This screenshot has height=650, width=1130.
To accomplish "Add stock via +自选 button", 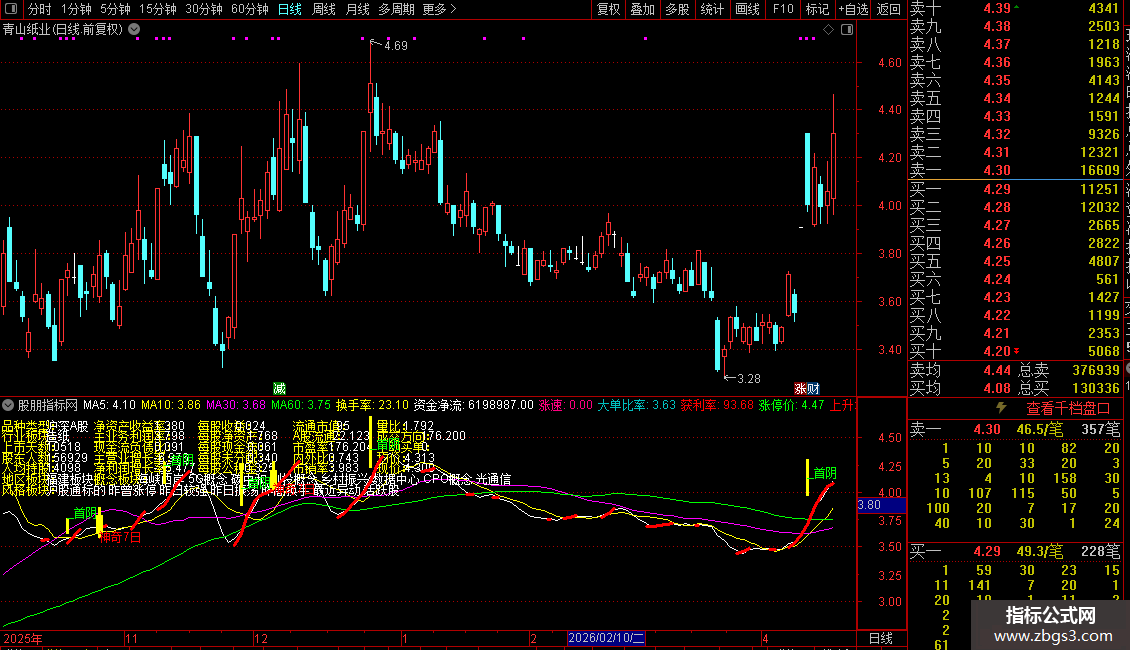I will click(x=854, y=9).
